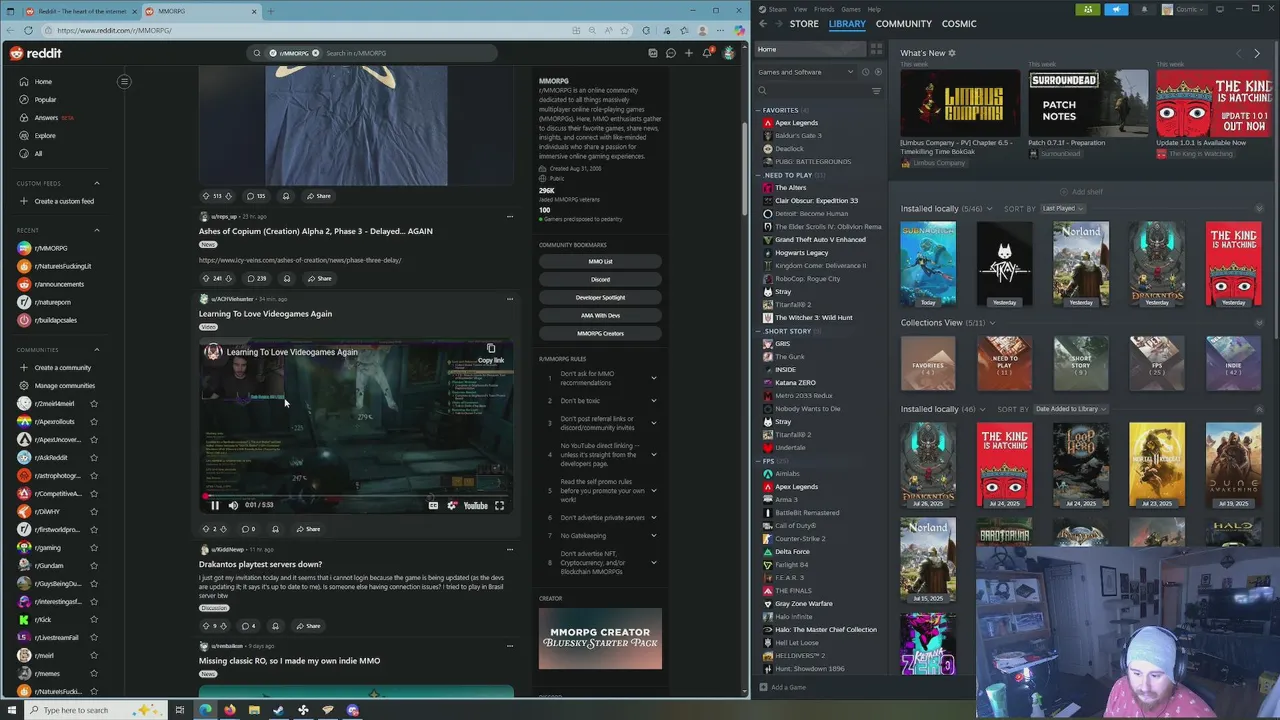Expand rule 7 No Gatekeeping
1280x720 pixels.
tap(654, 536)
